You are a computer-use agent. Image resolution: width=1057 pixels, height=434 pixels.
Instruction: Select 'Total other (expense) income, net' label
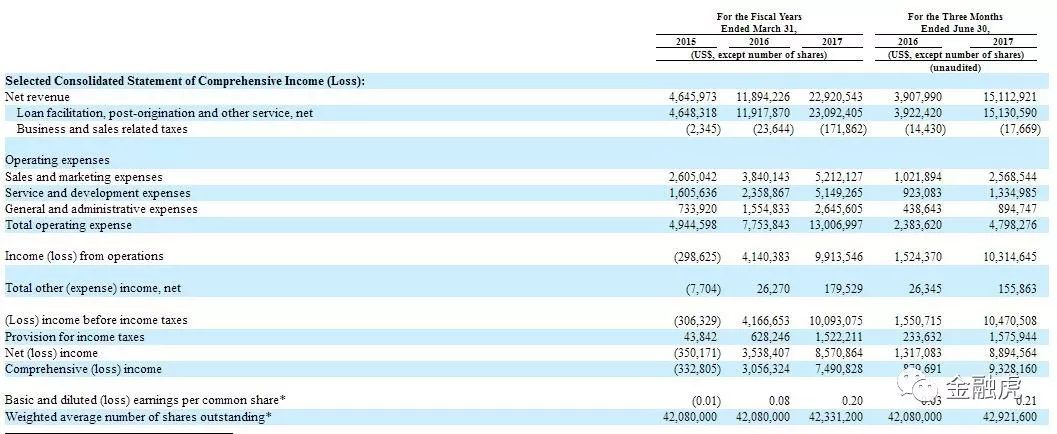pos(93,288)
